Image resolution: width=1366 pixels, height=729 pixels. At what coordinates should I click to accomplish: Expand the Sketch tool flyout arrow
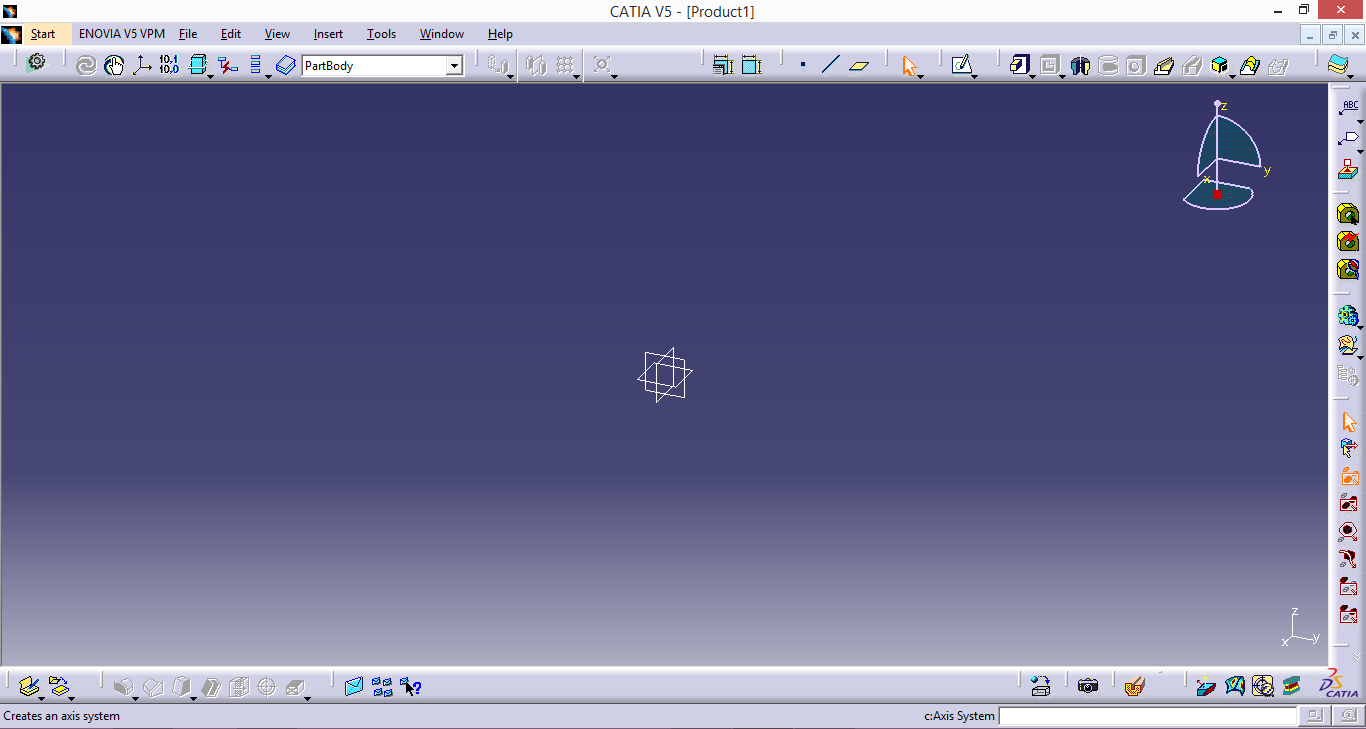point(974,77)
